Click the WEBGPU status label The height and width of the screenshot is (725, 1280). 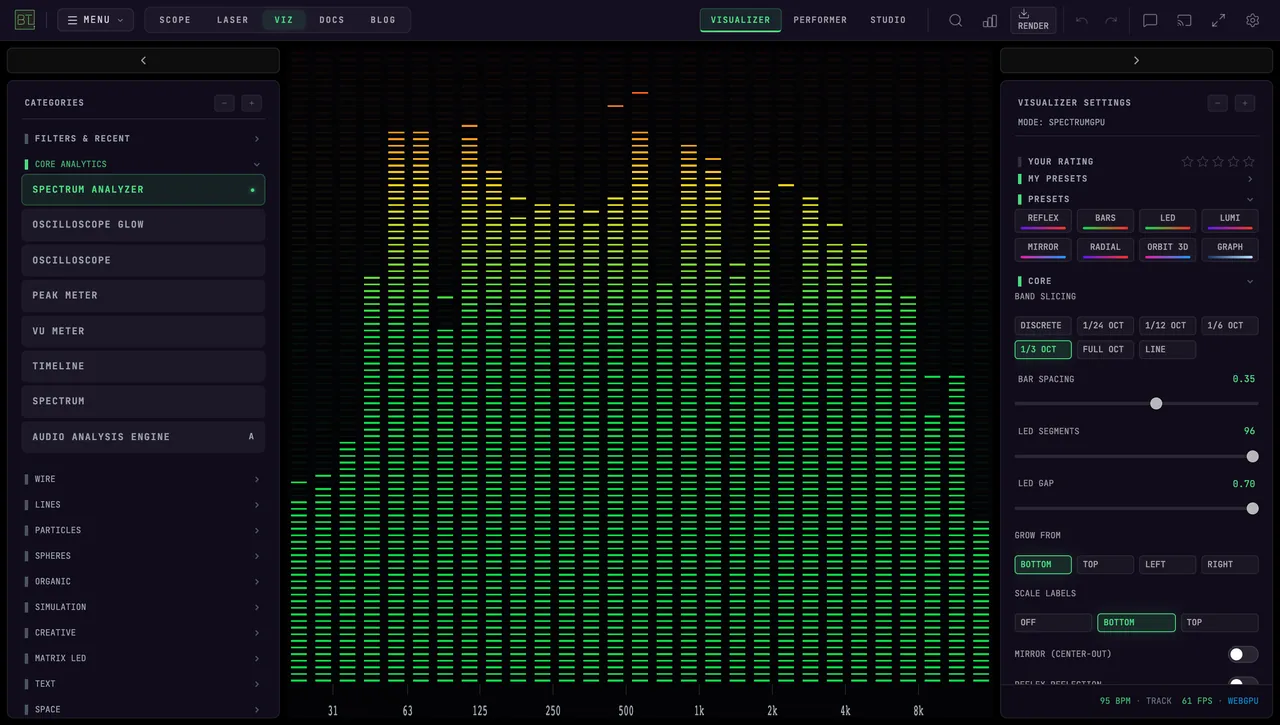[1245, 701]
